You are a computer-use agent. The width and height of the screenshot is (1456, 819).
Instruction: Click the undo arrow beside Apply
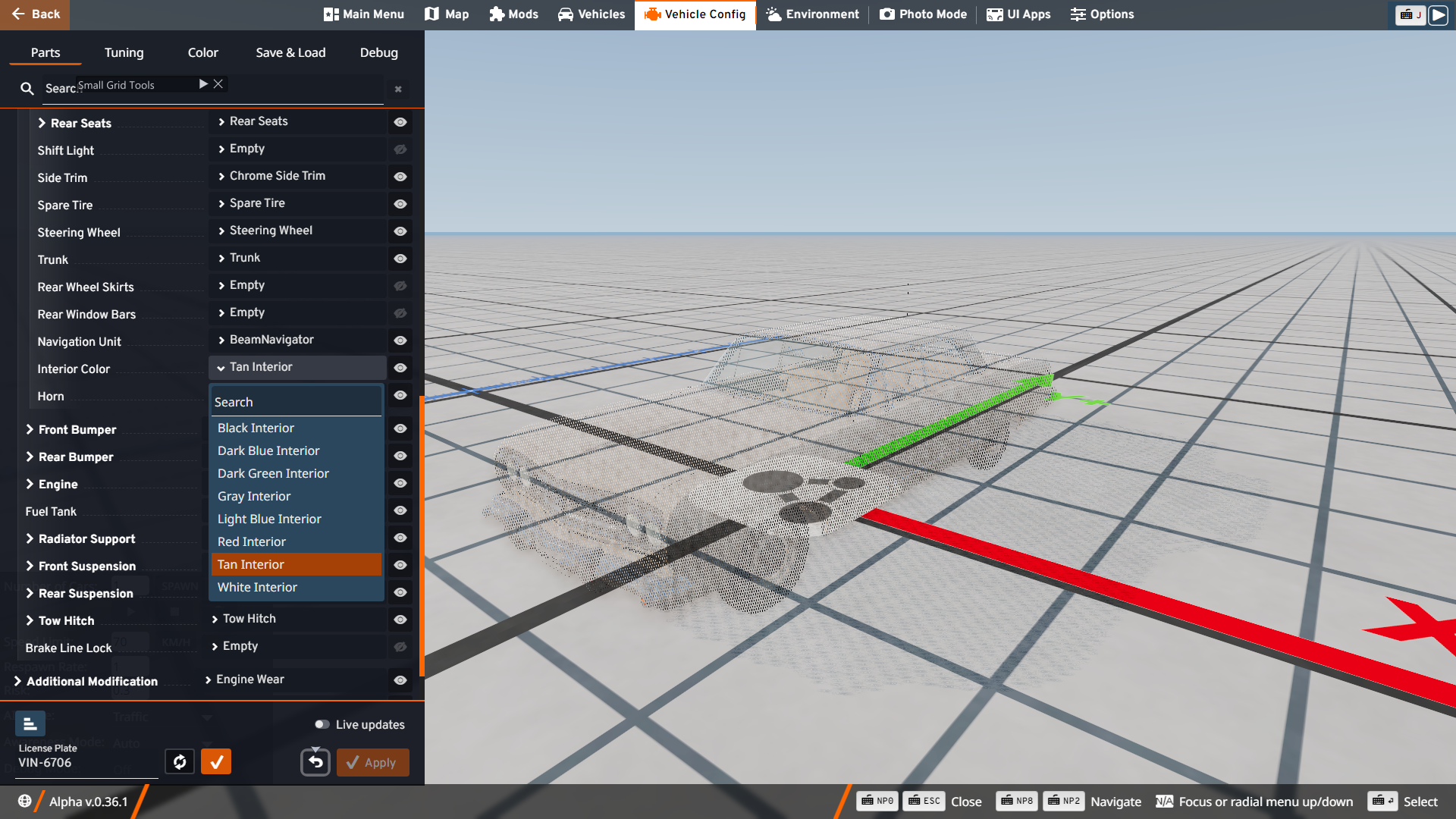coord(315,762)
